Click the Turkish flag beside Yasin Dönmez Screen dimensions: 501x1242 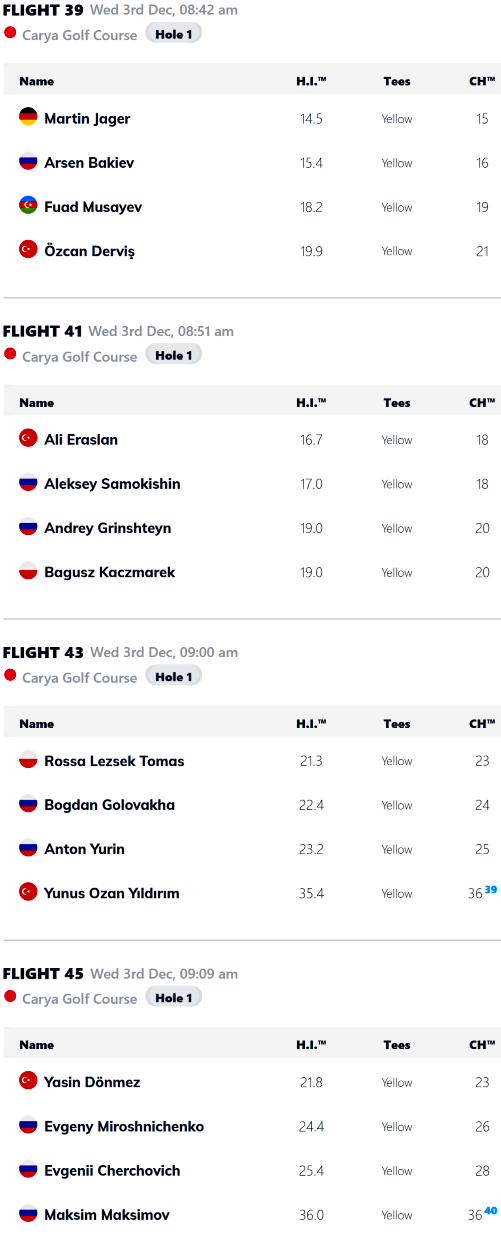[28, 1081]
